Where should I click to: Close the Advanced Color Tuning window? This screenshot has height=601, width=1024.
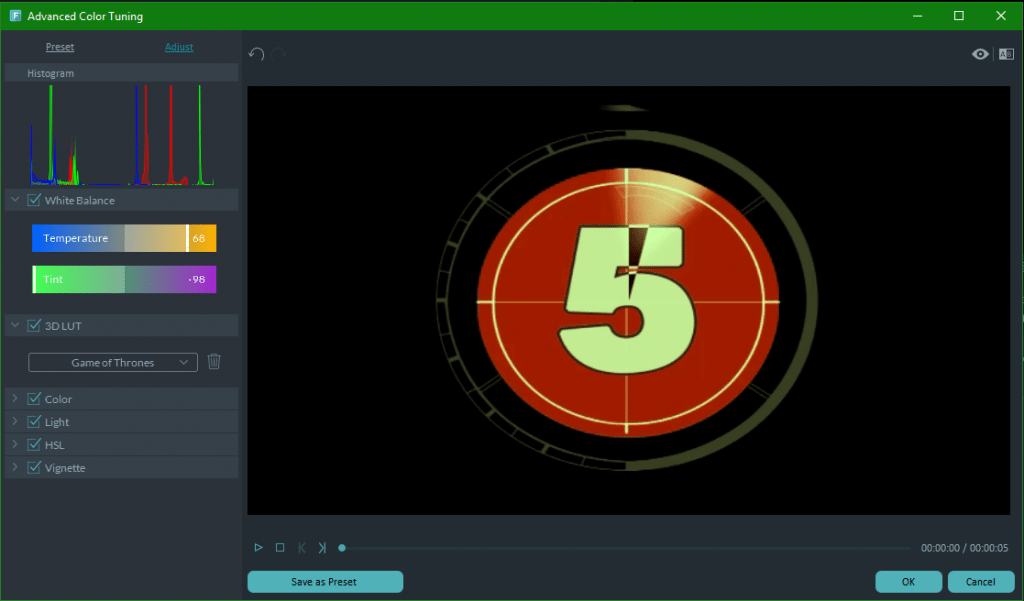click(1000, 16)
